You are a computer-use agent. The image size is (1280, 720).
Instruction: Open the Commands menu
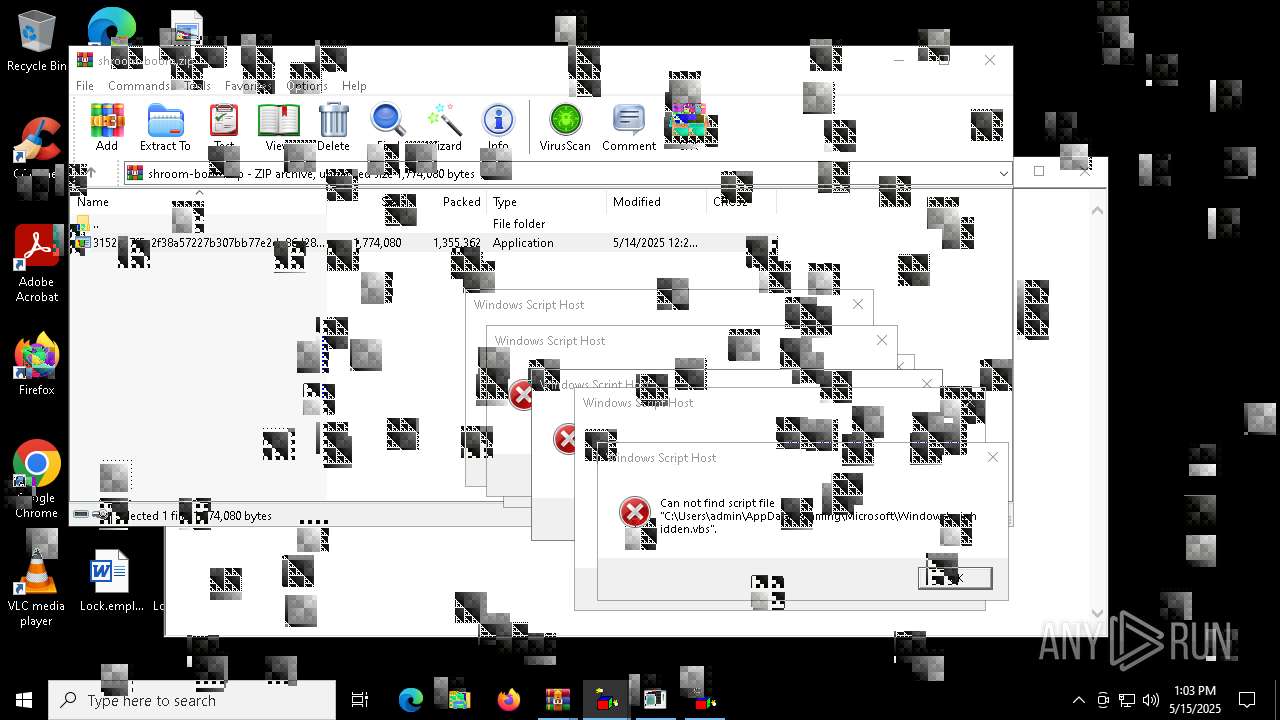coord(139,86)
